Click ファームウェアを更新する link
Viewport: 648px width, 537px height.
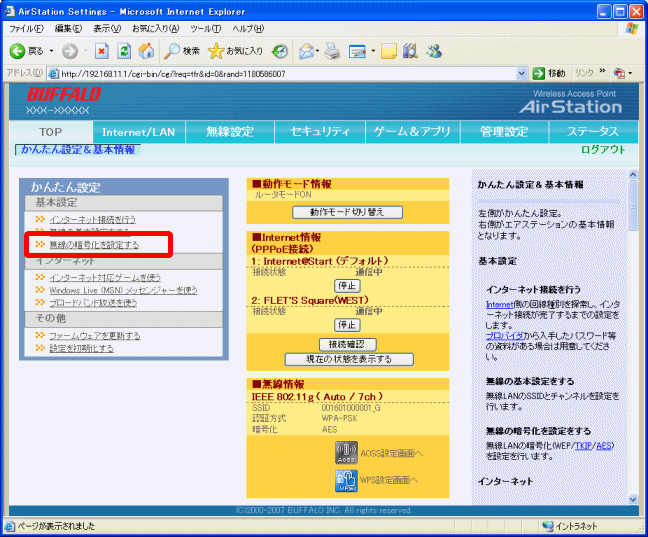95,336
